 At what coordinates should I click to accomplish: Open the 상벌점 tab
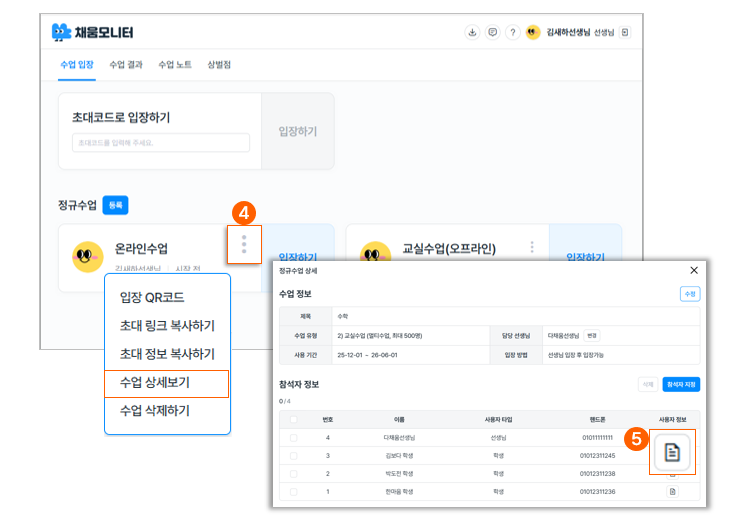(x=218, y=65)
